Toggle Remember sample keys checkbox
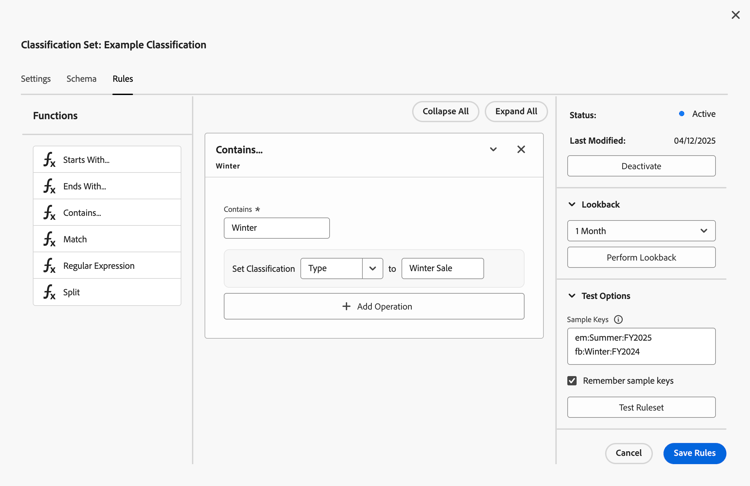This screenshot has width=750, height=486. click(572, 381)
